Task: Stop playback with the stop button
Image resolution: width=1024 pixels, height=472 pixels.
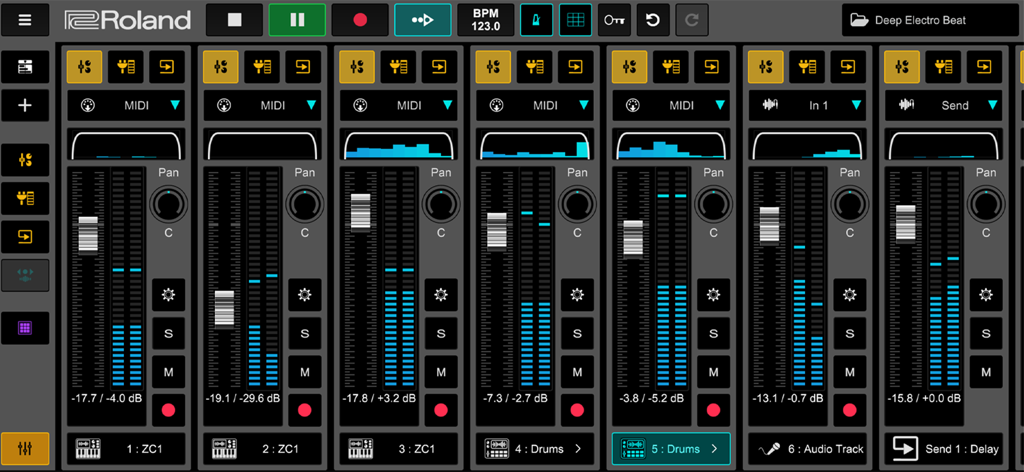Action: (234, 20)
